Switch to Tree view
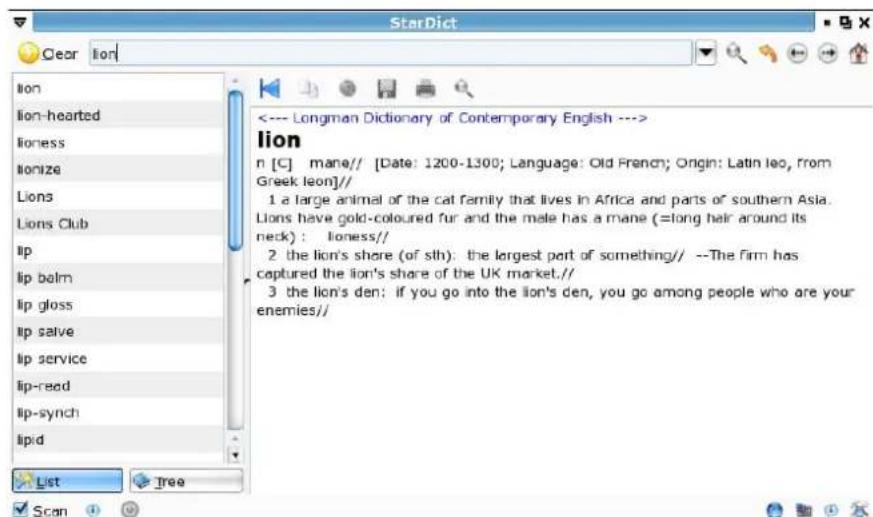This screenshot has height=517, width=873. [x=187, y=481]
